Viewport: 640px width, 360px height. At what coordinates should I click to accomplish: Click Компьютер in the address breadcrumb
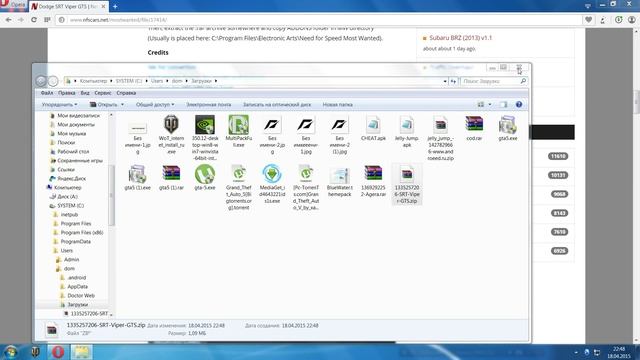[x=93, y=81]
